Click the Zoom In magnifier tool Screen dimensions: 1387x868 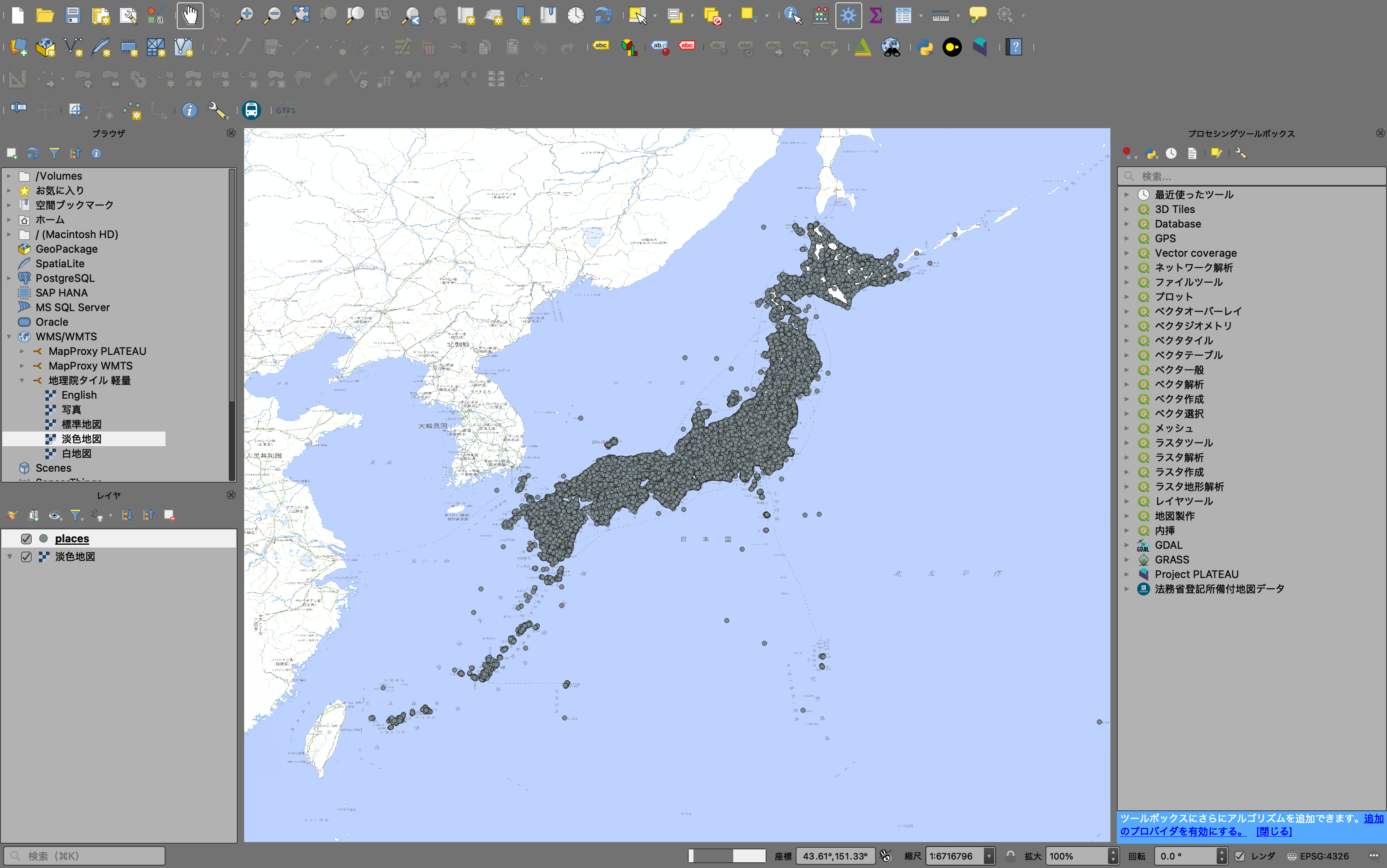coord(245,15)
